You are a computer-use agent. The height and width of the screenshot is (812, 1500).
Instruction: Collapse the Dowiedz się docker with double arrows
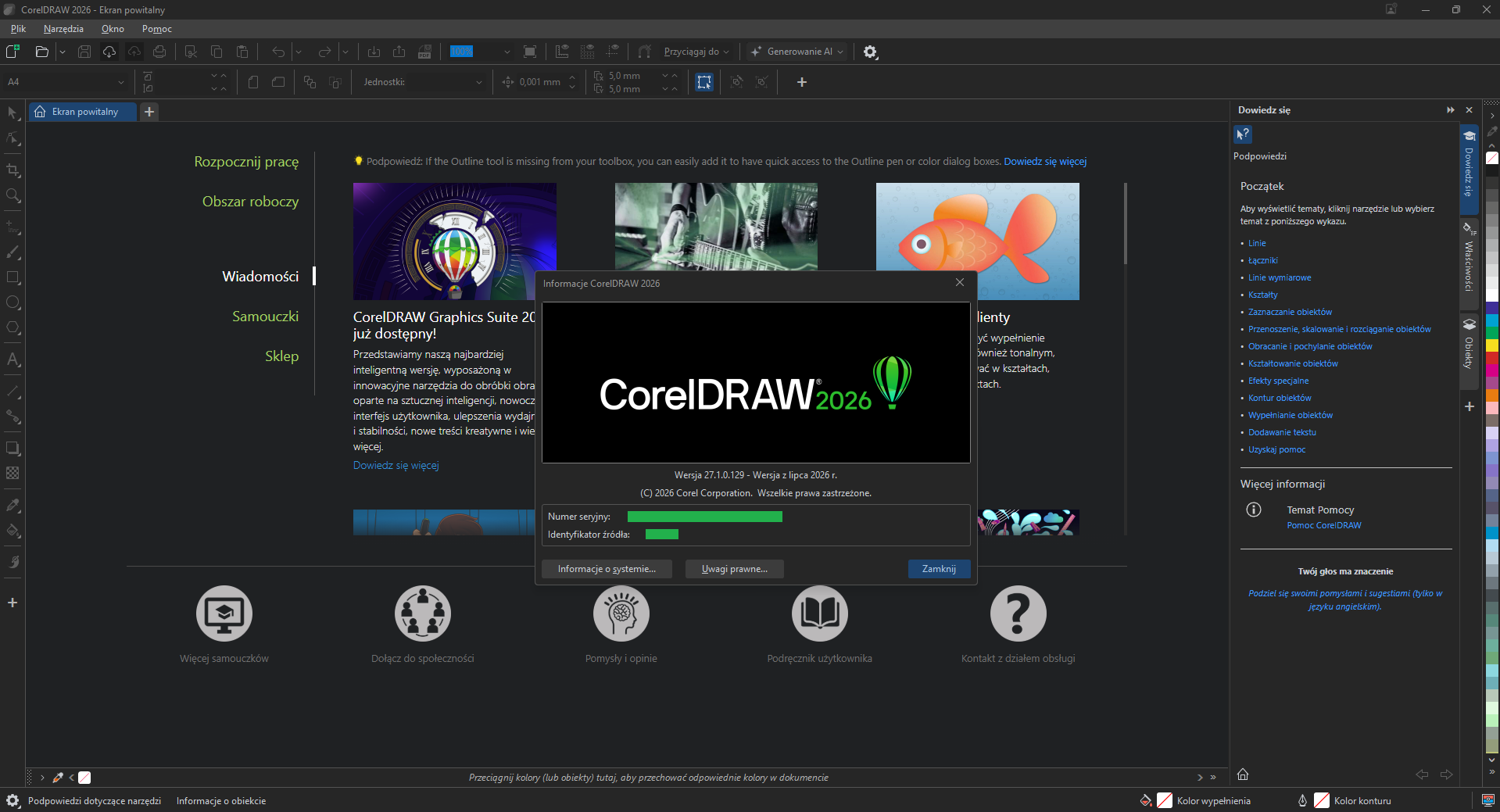[1451, 110]
